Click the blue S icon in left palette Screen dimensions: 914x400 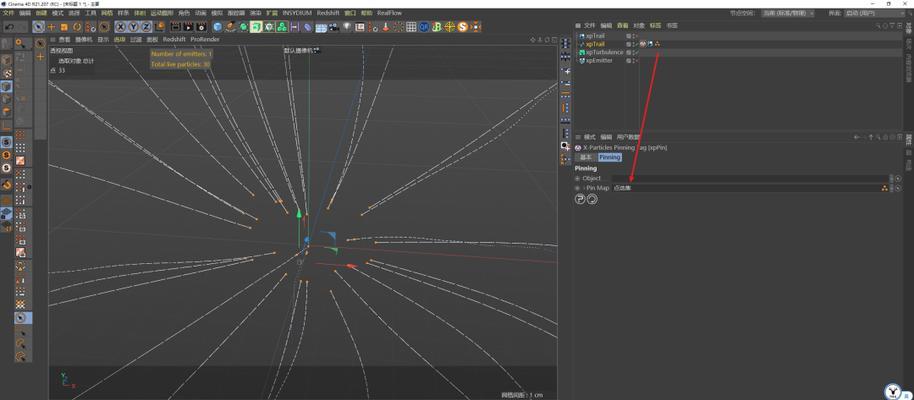click(x=6, y=142)
